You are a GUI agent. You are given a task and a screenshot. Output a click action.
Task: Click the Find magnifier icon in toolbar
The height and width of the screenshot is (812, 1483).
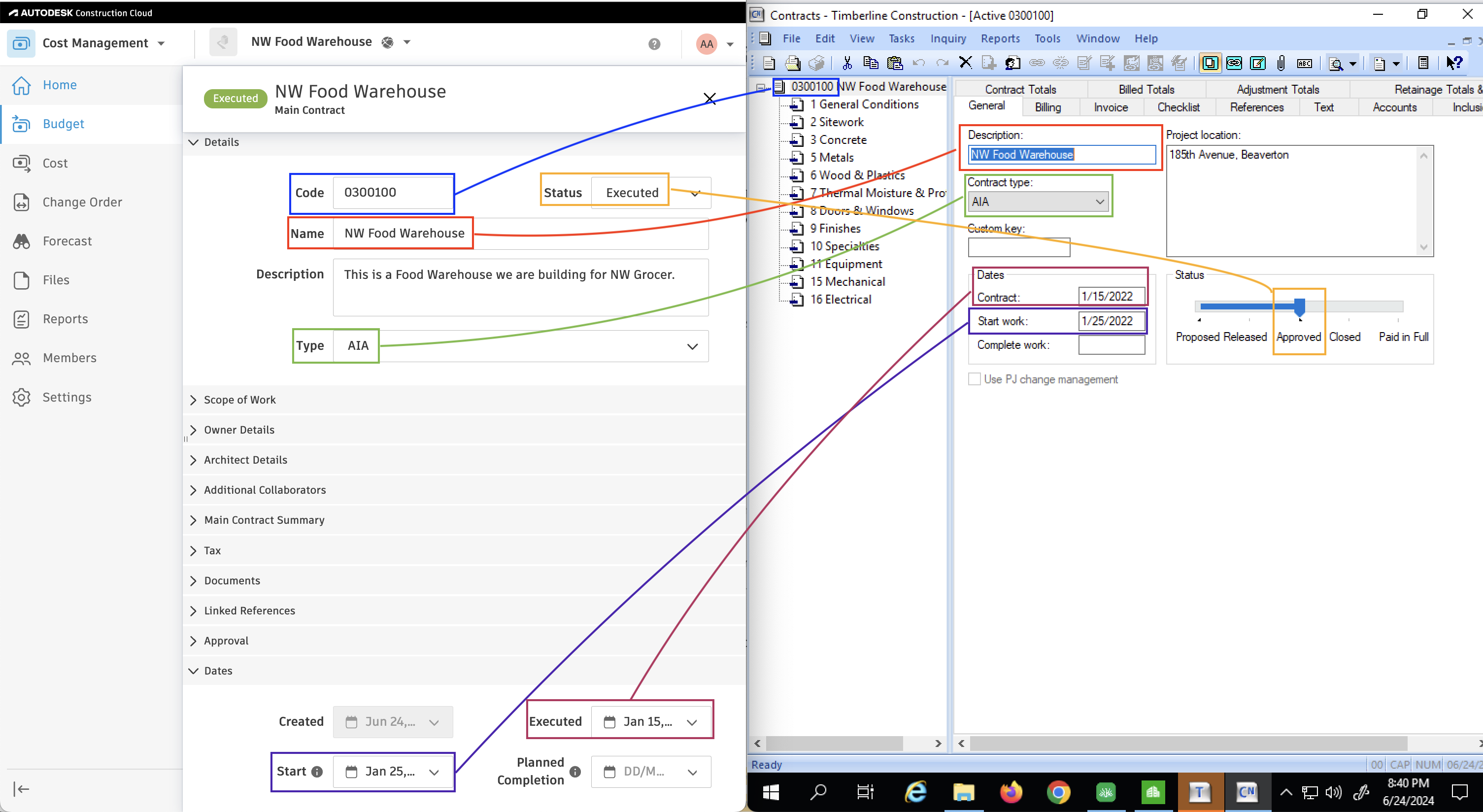click(1336, 64)
